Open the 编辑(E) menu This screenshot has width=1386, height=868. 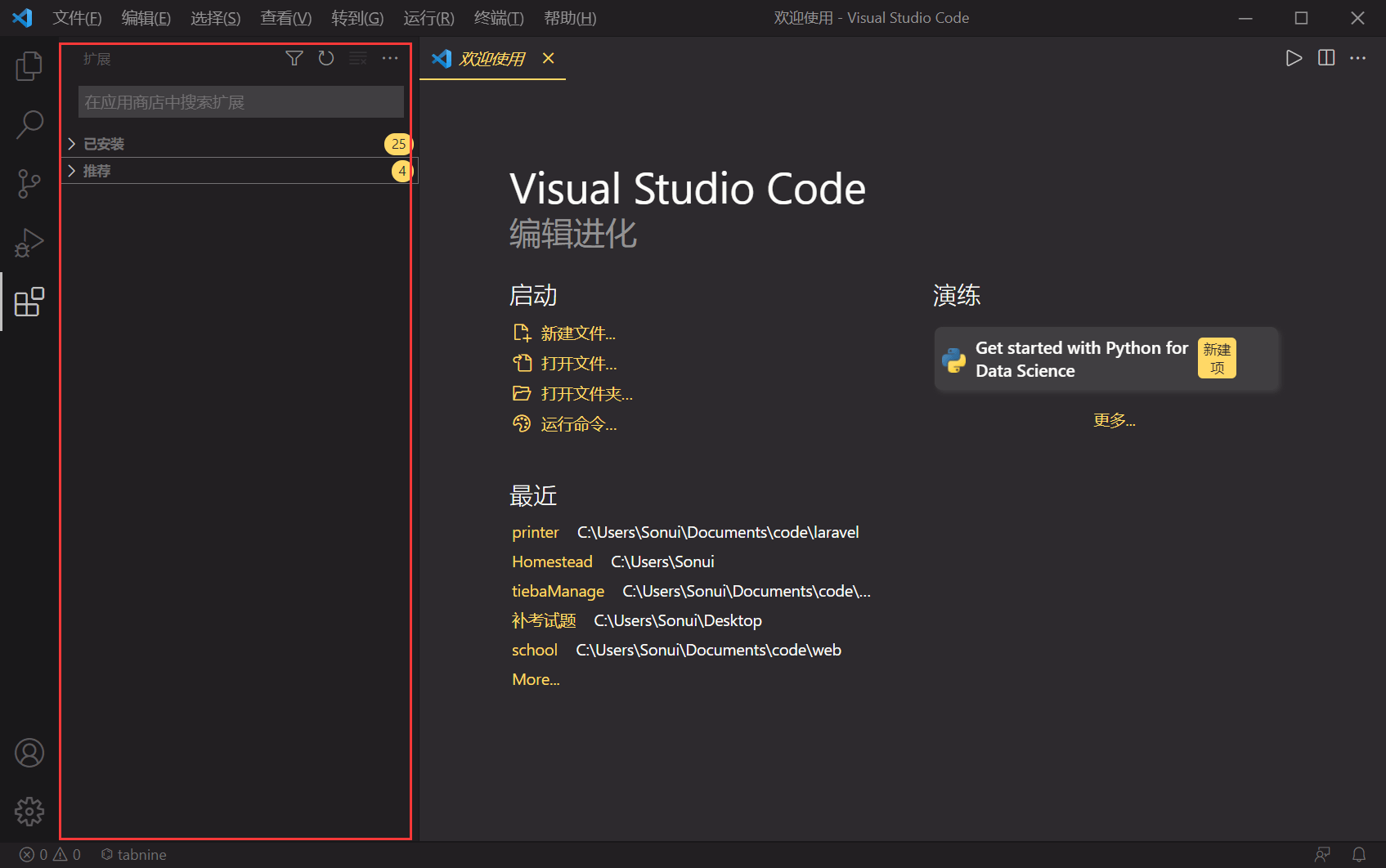pyautogui.click(x=146, y=18)
